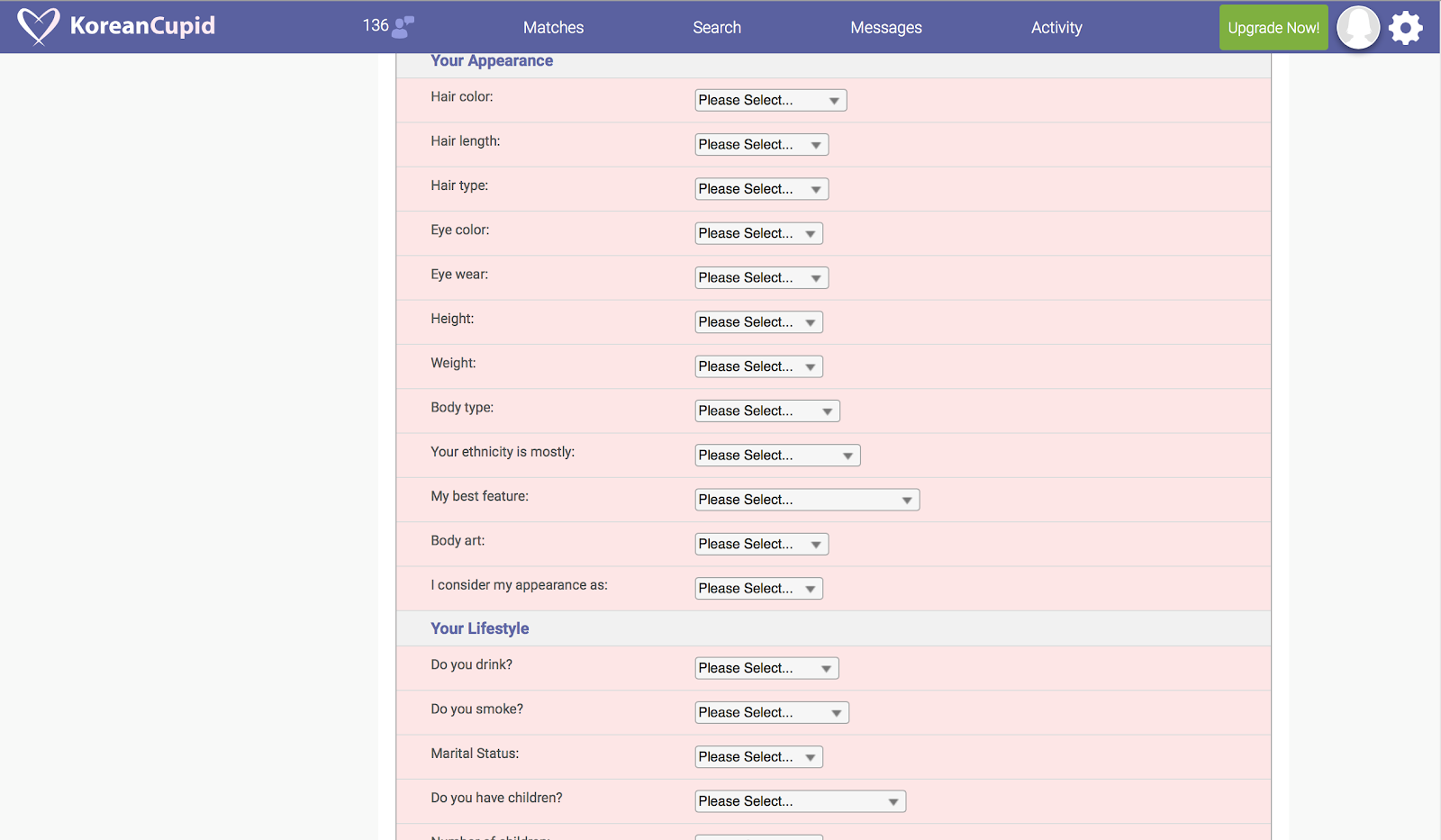This screenshot has height=840, width=1441.
Task: Open the Do you drink dropdown
Action: pos(767,668)
